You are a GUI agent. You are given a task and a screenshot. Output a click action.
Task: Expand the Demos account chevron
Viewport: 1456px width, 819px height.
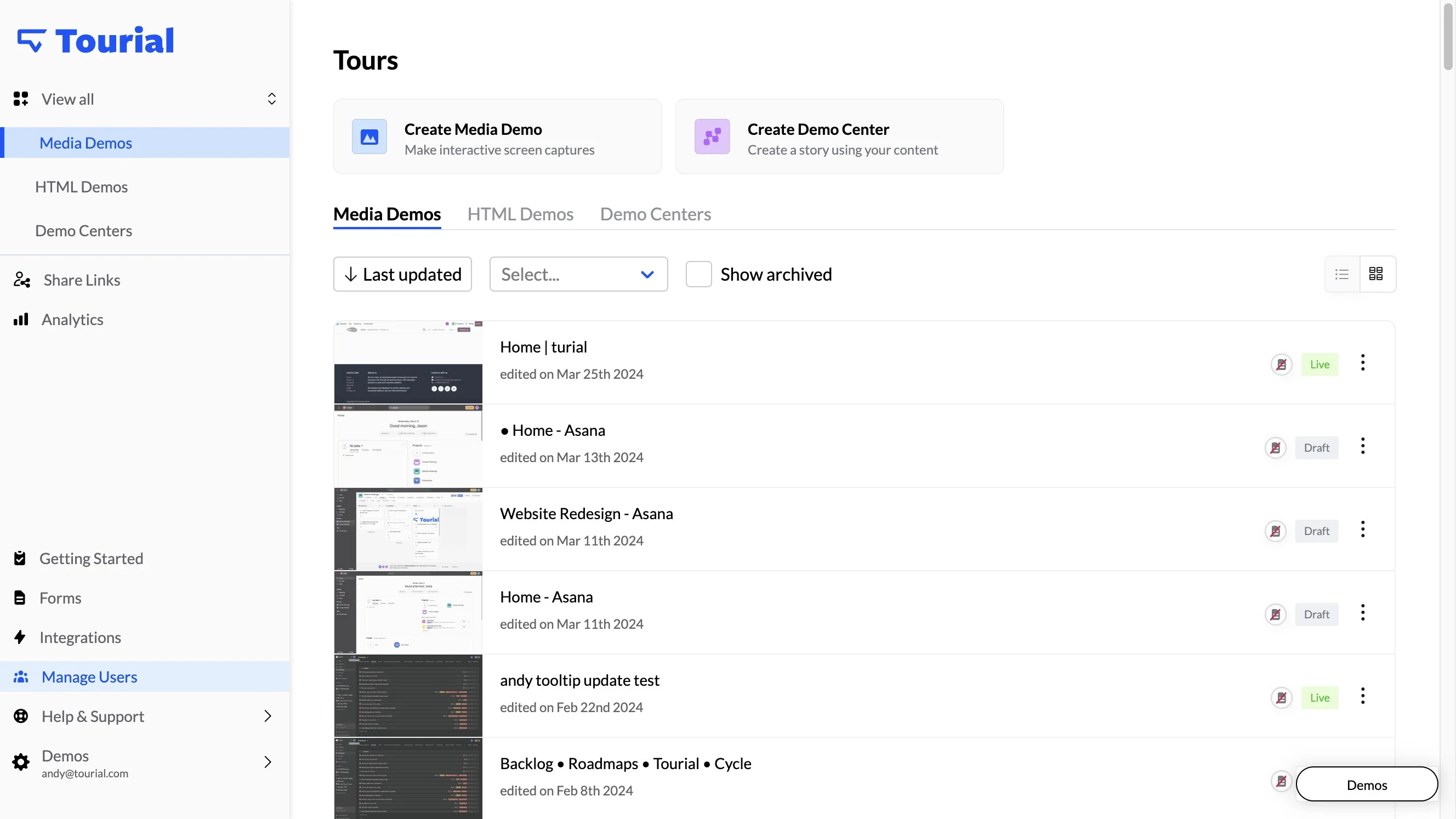coord(268,762)
